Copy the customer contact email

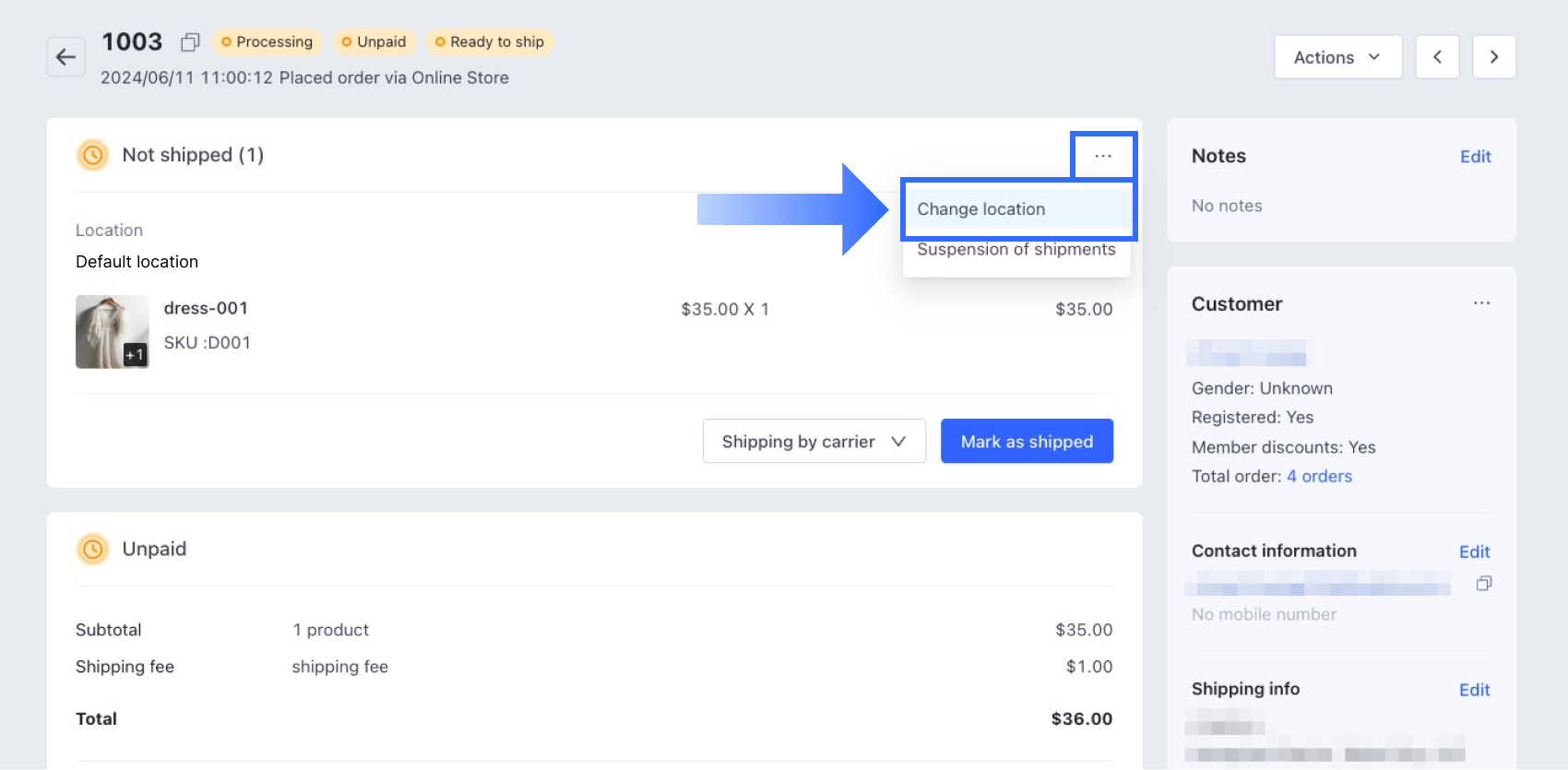[x=1484, y=584]
